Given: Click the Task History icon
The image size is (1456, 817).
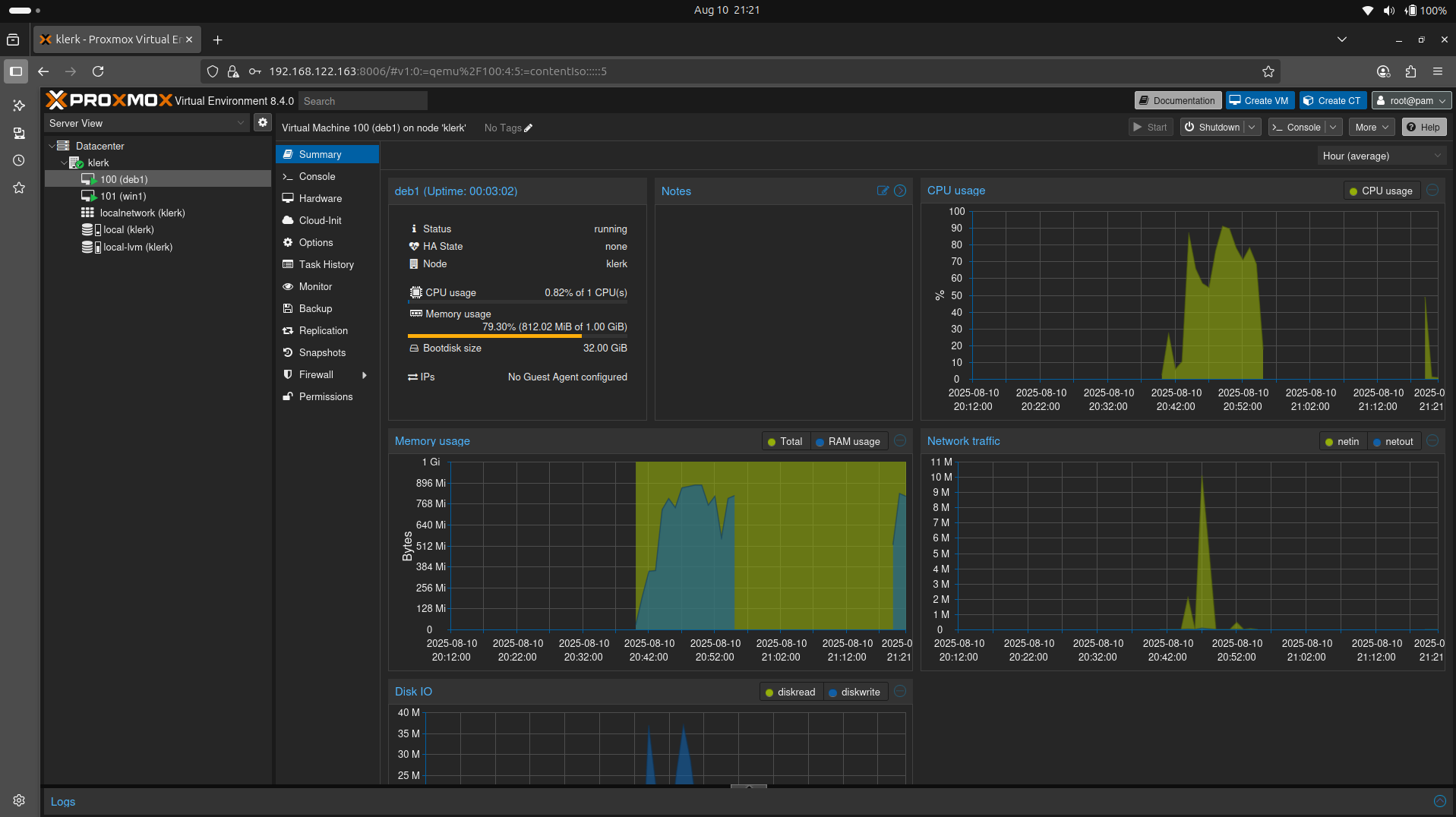Looking at the screenshot, I should (x=288, y=264).
